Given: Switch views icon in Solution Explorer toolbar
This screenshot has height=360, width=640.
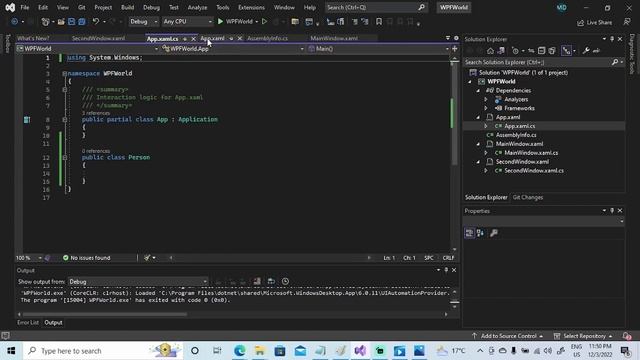Looking at the screenshot, I should 501,51.
